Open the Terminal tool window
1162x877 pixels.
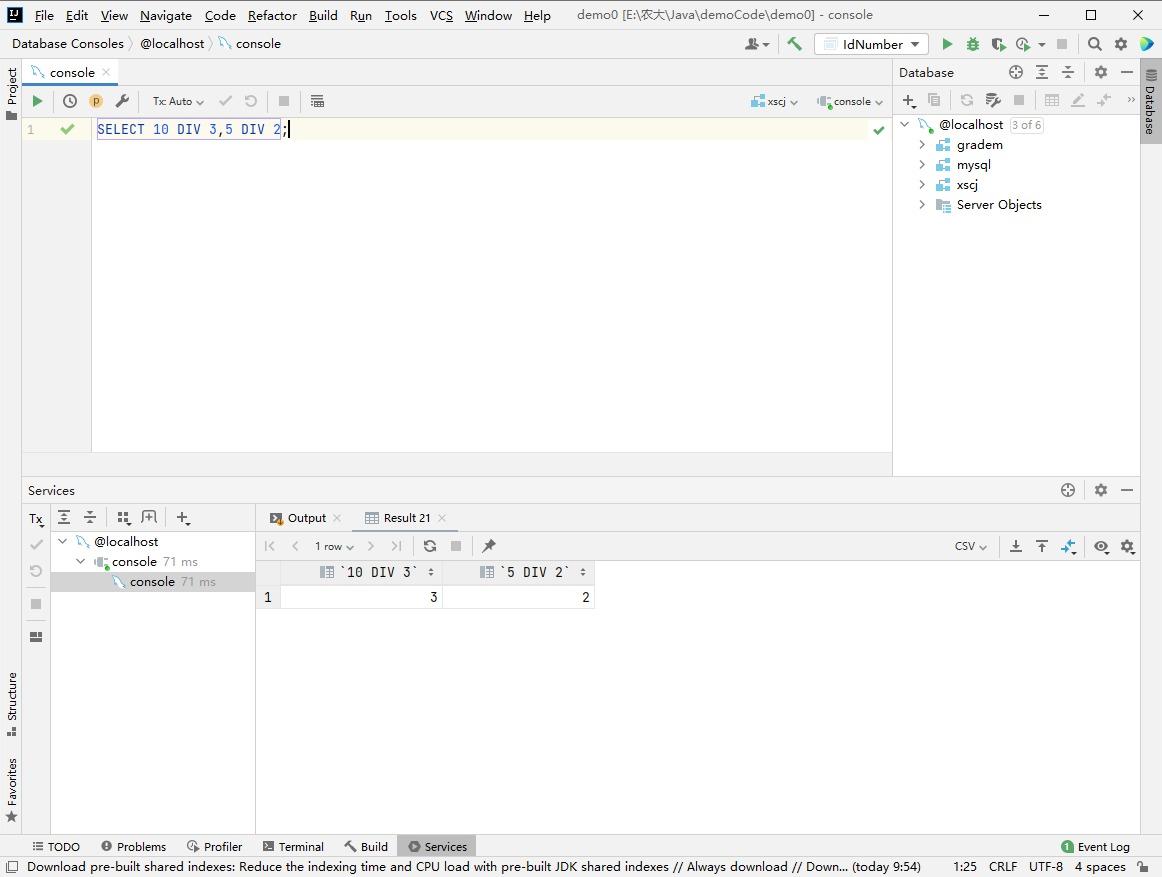pos(293,846)
